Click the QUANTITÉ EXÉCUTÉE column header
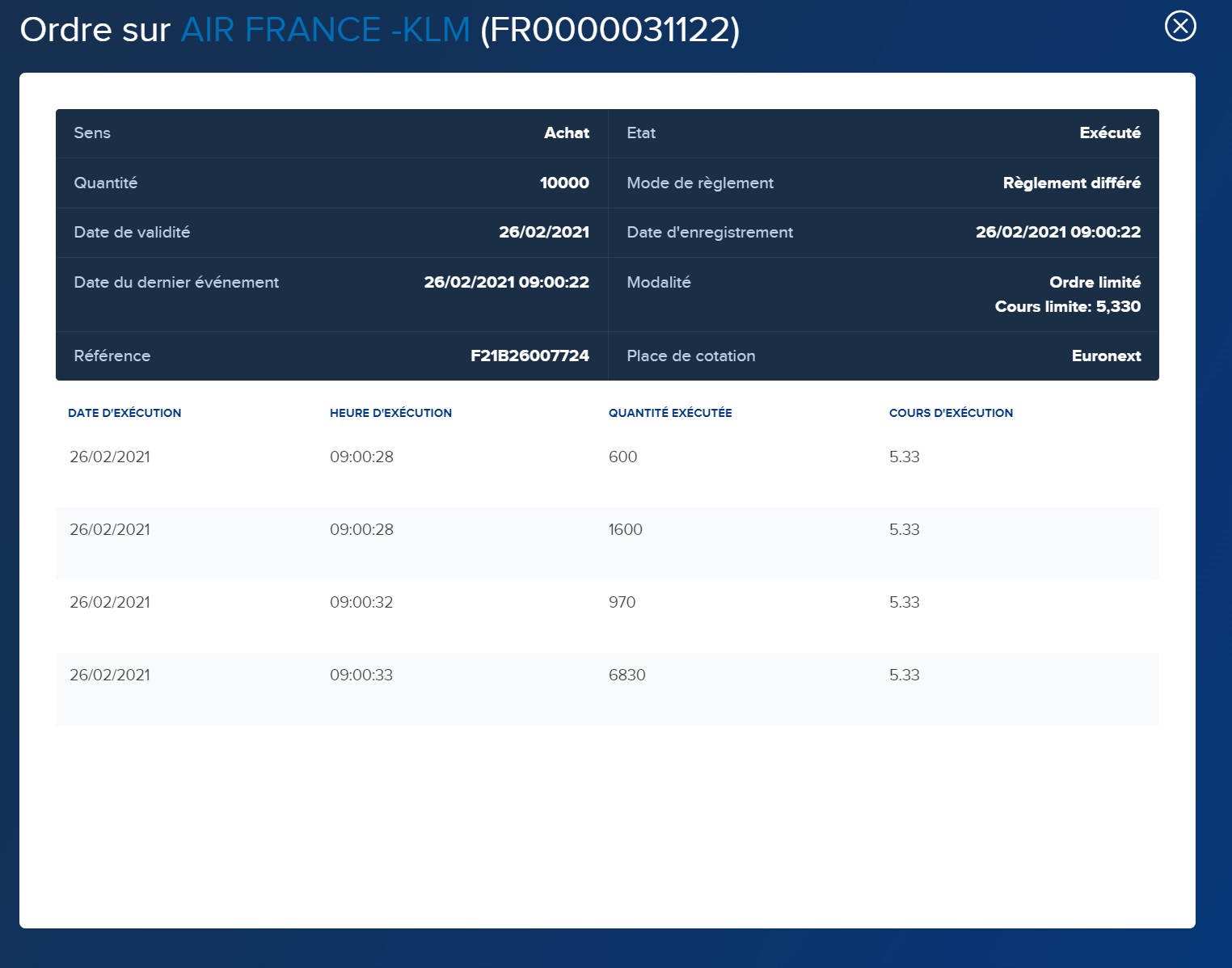 click(x=670, y=413)
